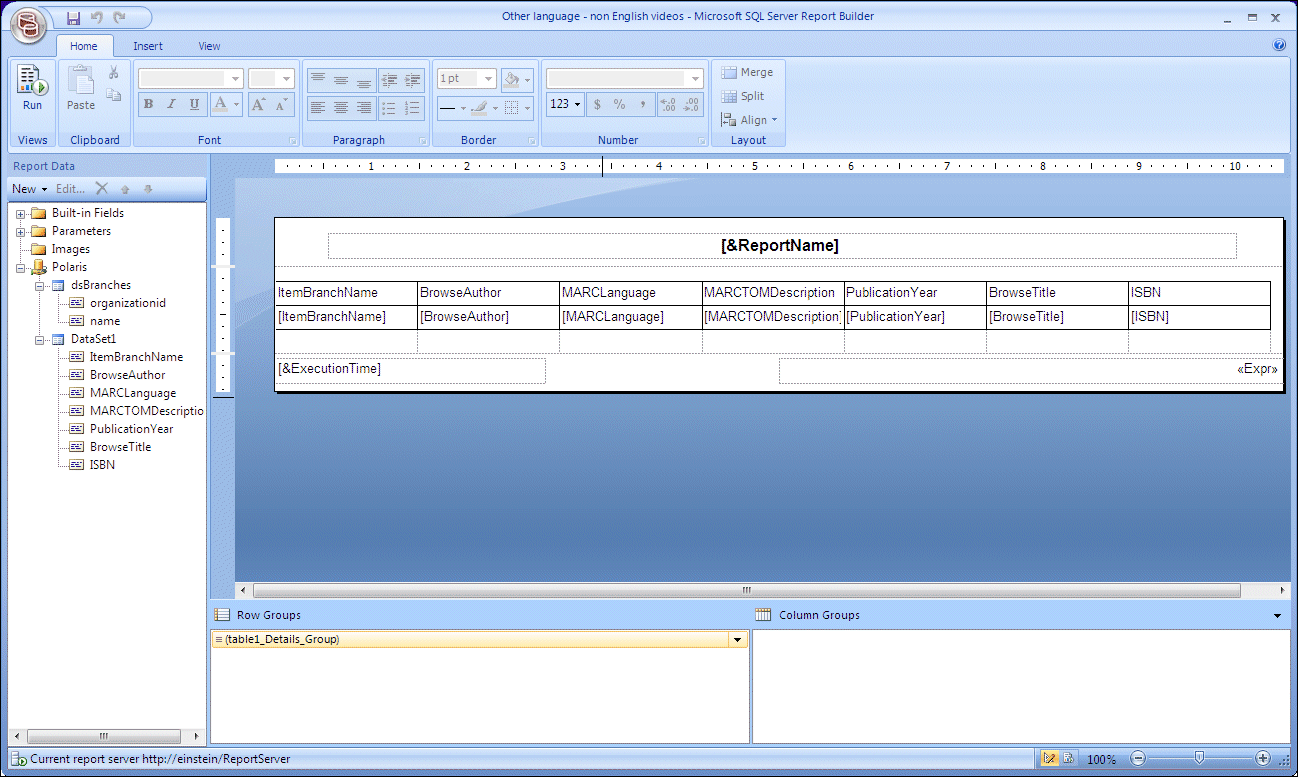
Task: Collapse the DataSet1 node
Action: tap(39, 340)
